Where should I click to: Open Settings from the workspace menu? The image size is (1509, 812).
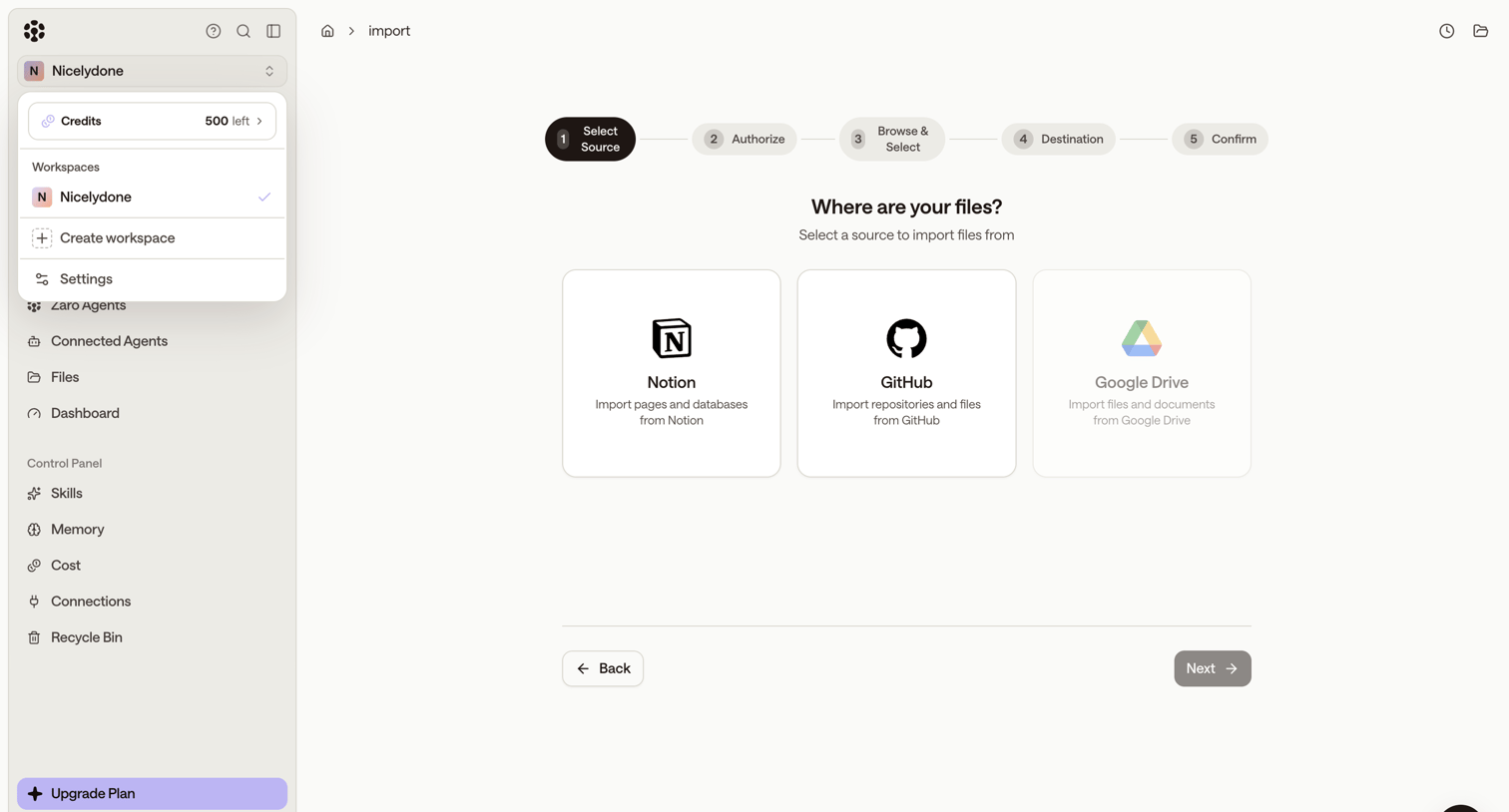click(152, 279)
